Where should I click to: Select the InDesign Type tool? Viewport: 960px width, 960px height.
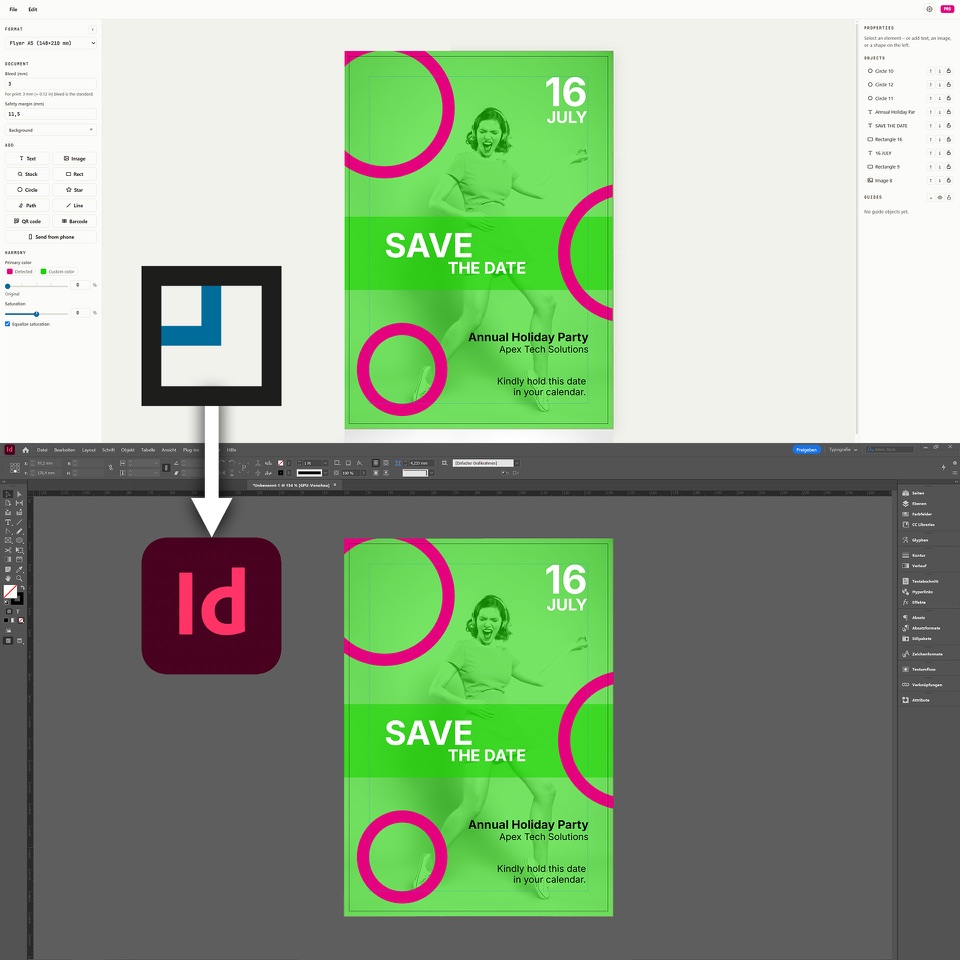pyautogui.click(x=8, y=522)
